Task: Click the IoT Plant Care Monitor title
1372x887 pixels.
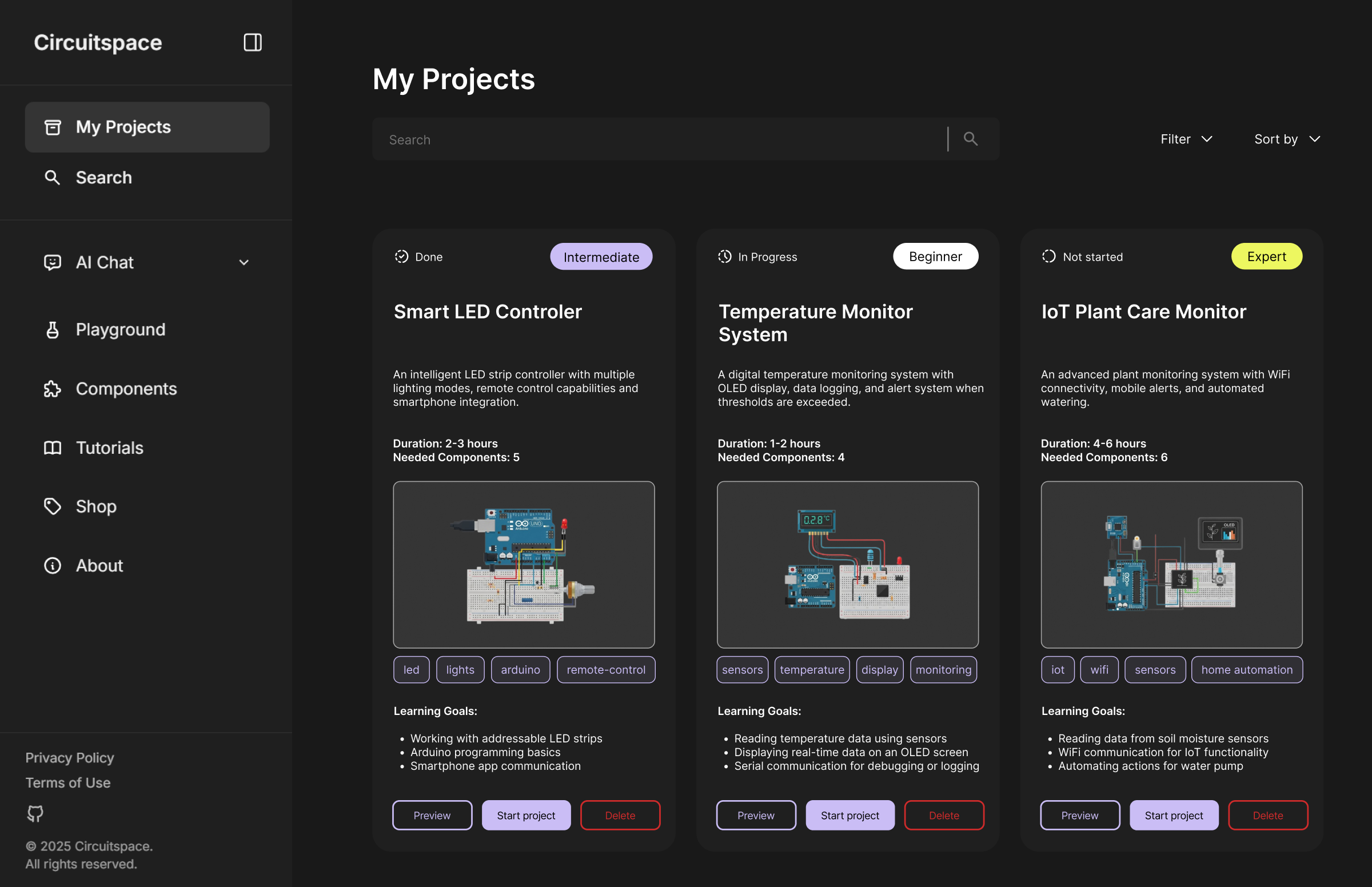Action: point(1143,311)
